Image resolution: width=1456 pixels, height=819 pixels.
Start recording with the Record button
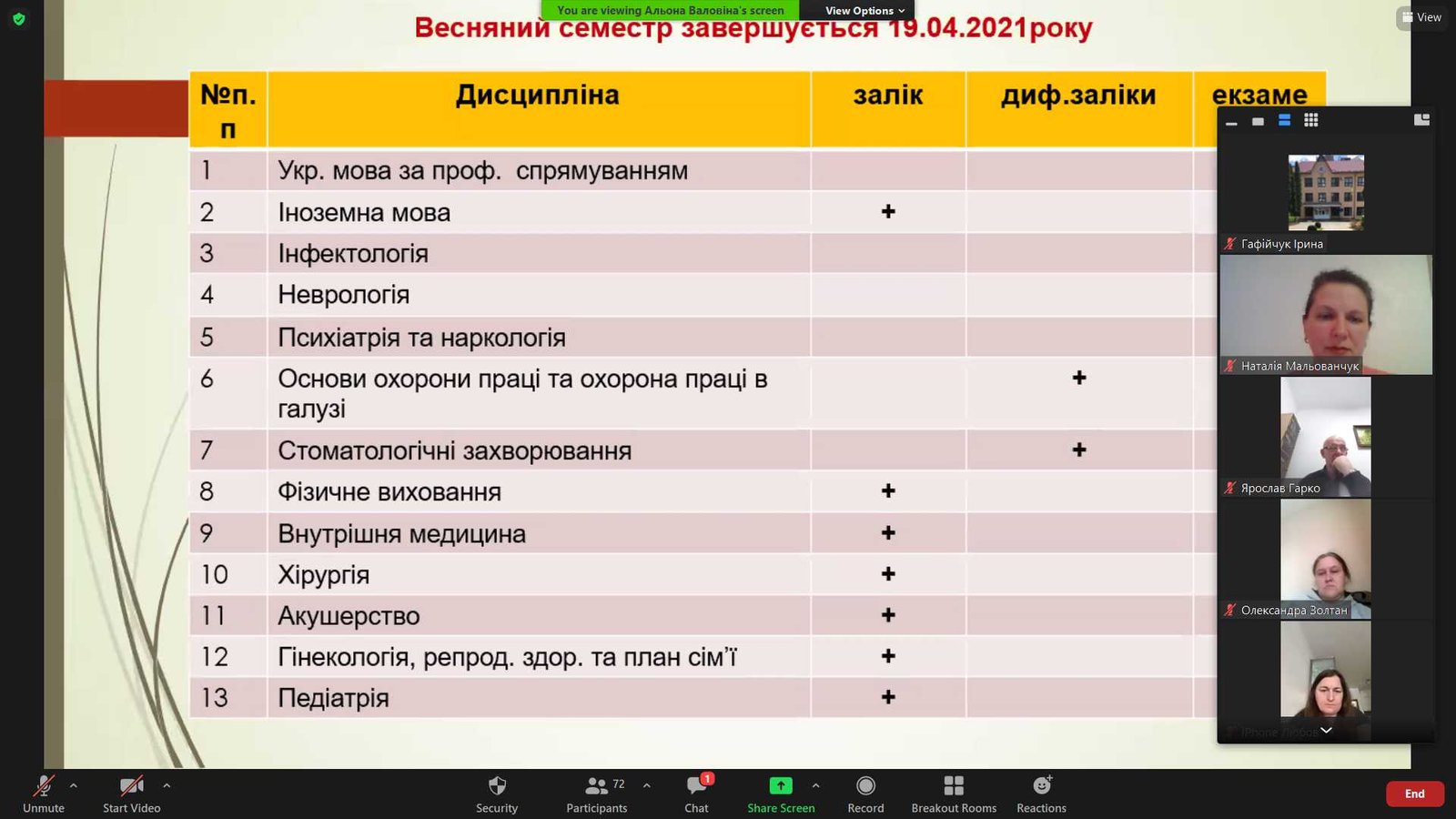click(x=865, y=786)
